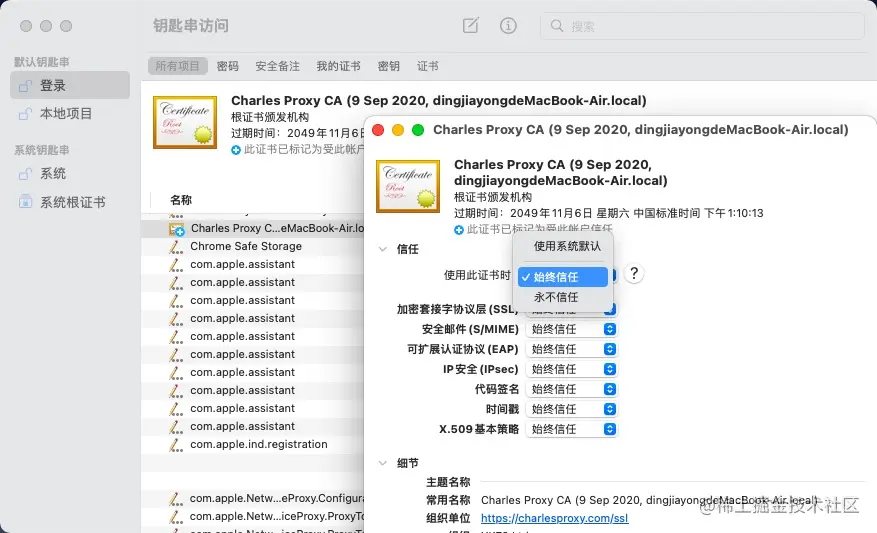Open the IP 安全 (IPsec) trust dropdown
Image resolution: width=877 pixels, height=533 pixels.
click(x=571, y=369)
